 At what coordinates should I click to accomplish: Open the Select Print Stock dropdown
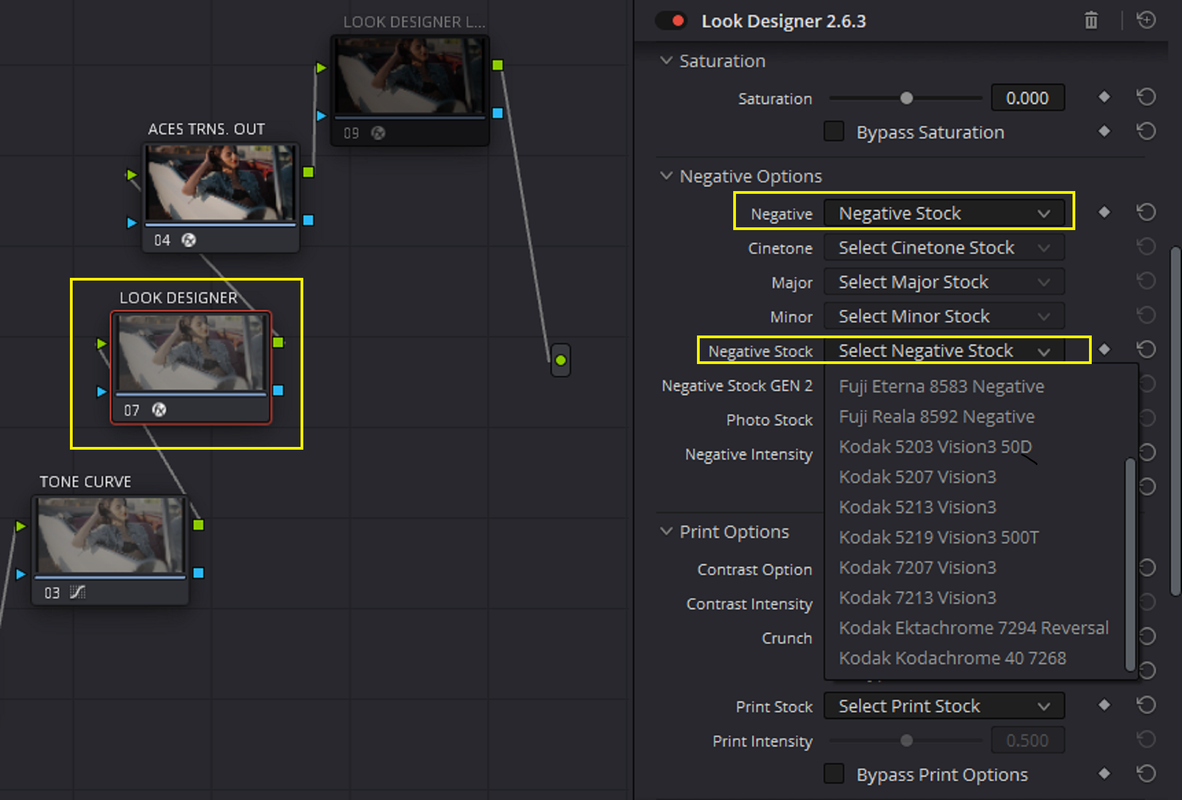click(x=944, y=706)
